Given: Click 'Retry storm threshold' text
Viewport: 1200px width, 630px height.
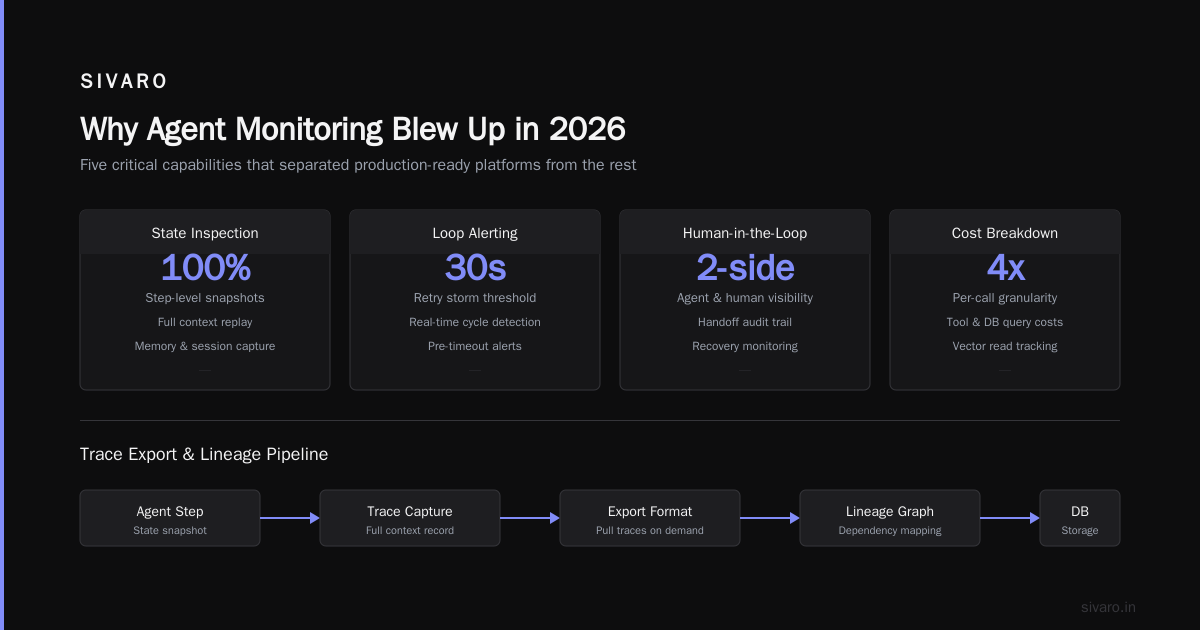Looking at the screenshot, I should pos(475,298).
